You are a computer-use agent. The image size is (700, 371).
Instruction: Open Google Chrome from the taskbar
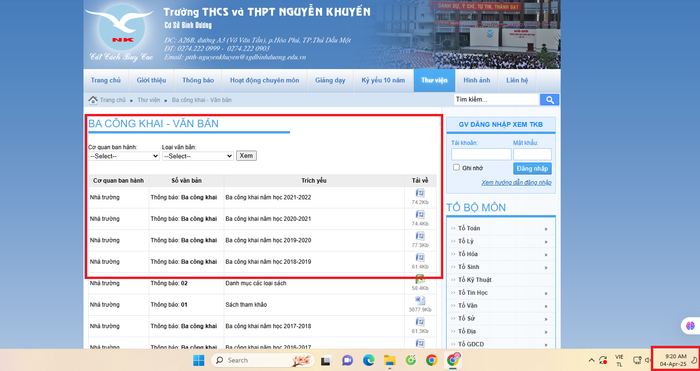pos(431,360)
